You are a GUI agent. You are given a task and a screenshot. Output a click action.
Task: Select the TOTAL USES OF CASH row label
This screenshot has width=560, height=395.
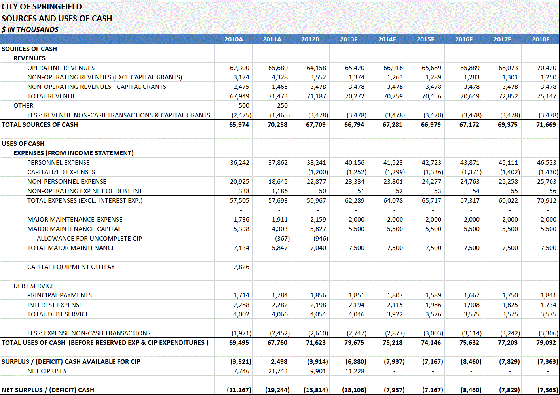click(x=105, y=342)
